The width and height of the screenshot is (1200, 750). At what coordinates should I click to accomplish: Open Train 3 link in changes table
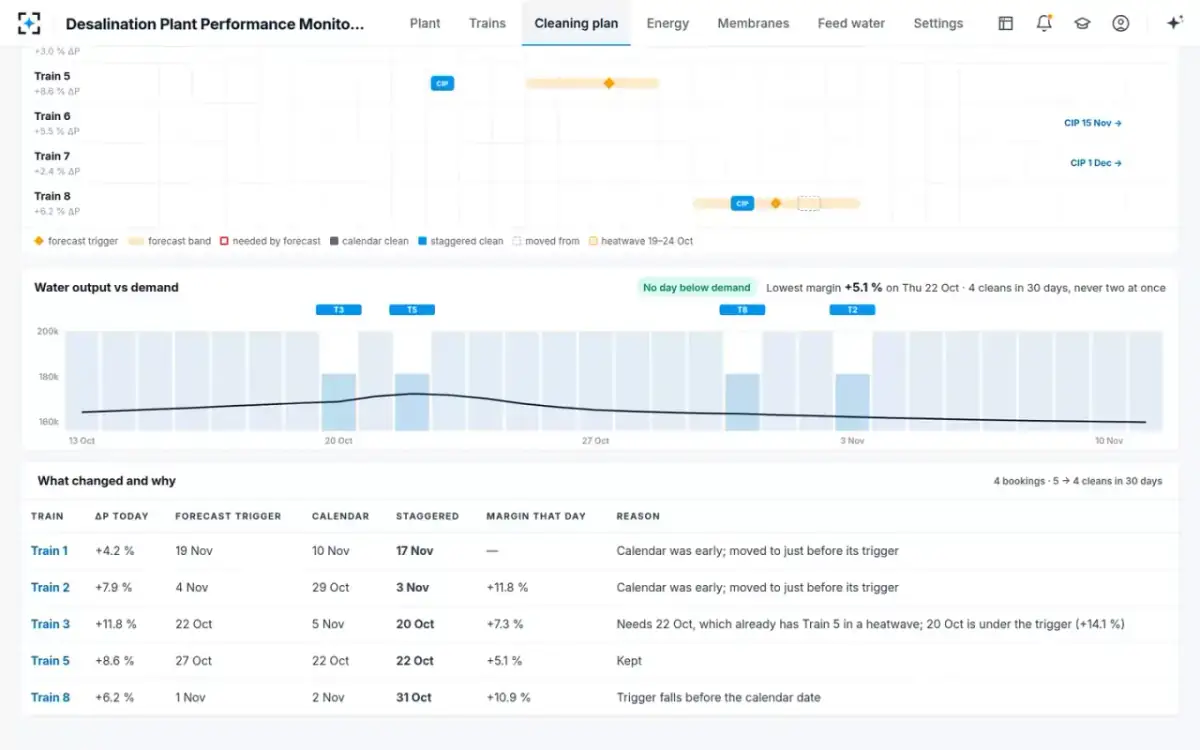tap(50, 624)
